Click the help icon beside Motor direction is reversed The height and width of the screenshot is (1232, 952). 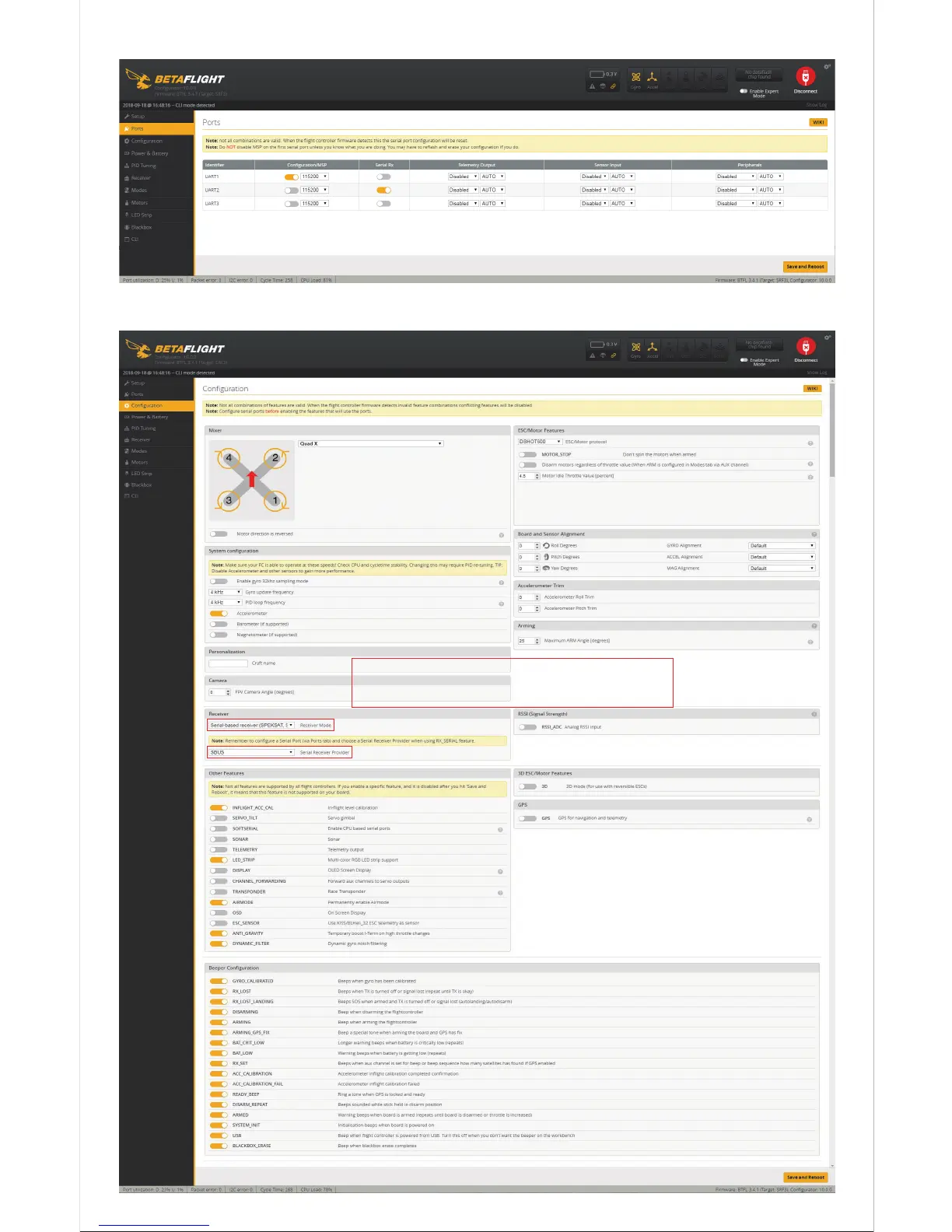501,535
